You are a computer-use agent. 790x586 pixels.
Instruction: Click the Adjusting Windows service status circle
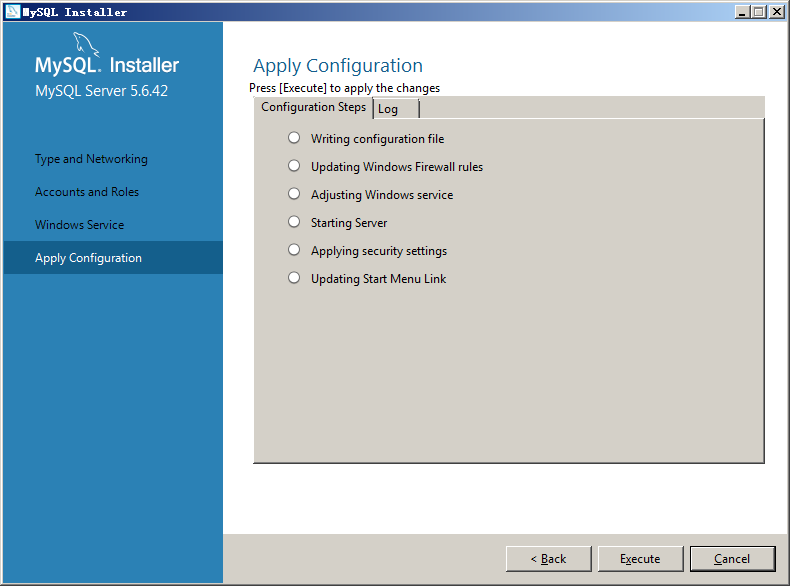click(x=294, y=193)
